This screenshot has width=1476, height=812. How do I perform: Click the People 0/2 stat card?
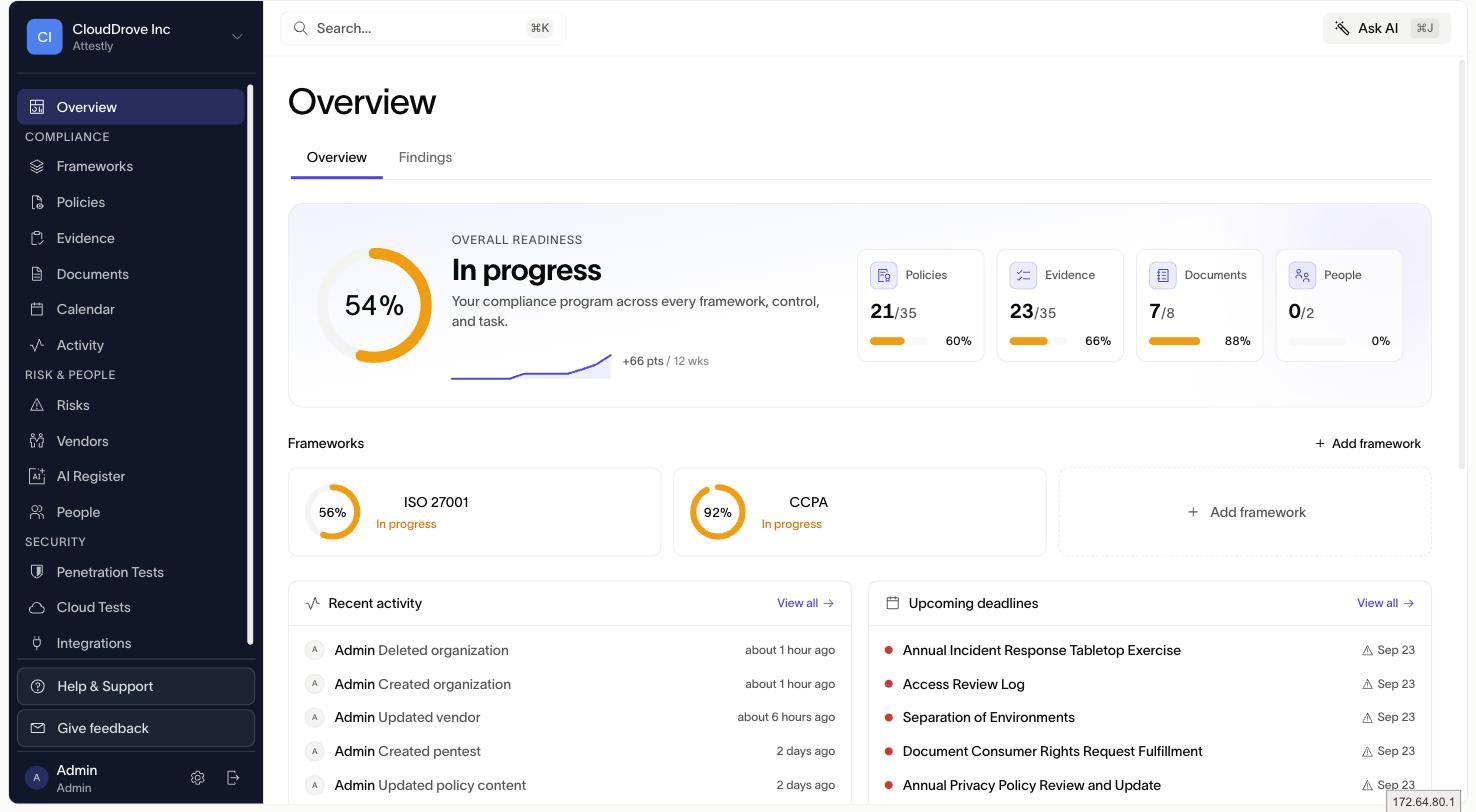[1339, 305]
